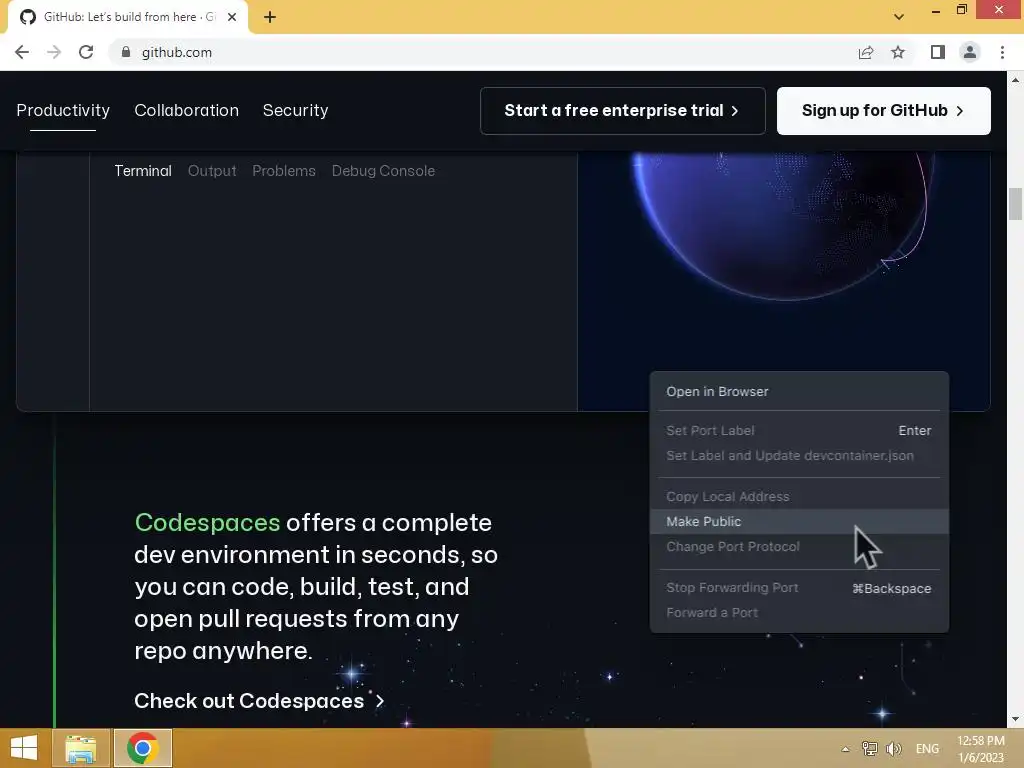Click the padlock site info icon

click(x=126, y=52)
